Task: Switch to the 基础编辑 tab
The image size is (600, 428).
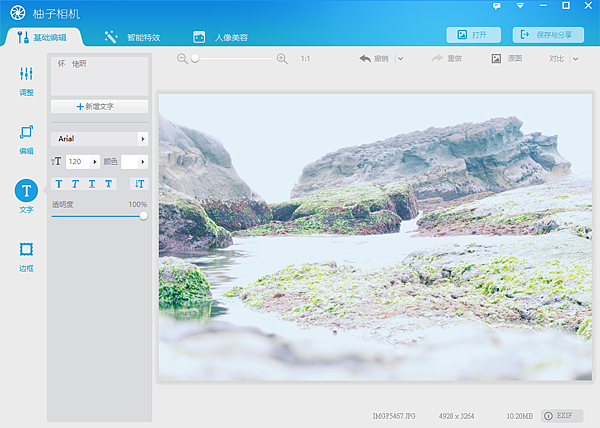Action: point(42,37)
